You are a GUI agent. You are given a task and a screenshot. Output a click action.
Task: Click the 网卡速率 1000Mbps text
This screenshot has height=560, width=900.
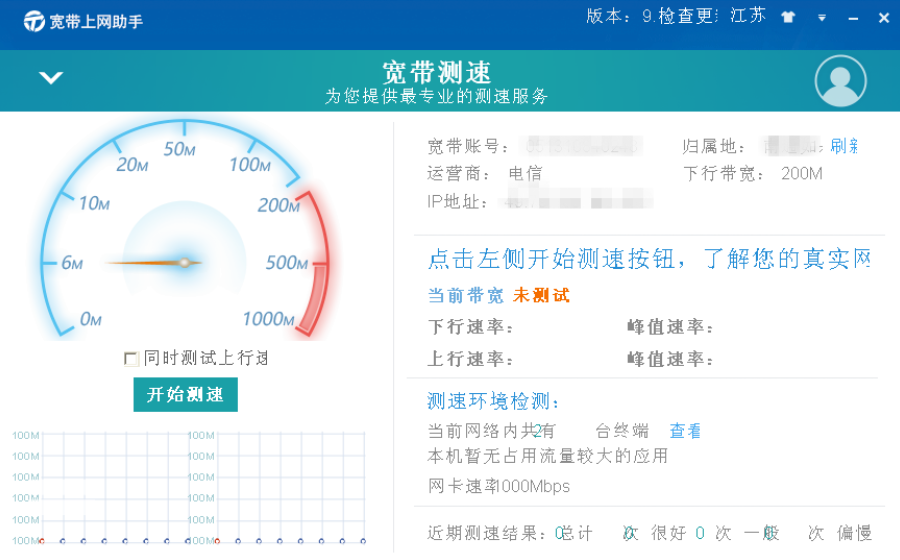499,486
